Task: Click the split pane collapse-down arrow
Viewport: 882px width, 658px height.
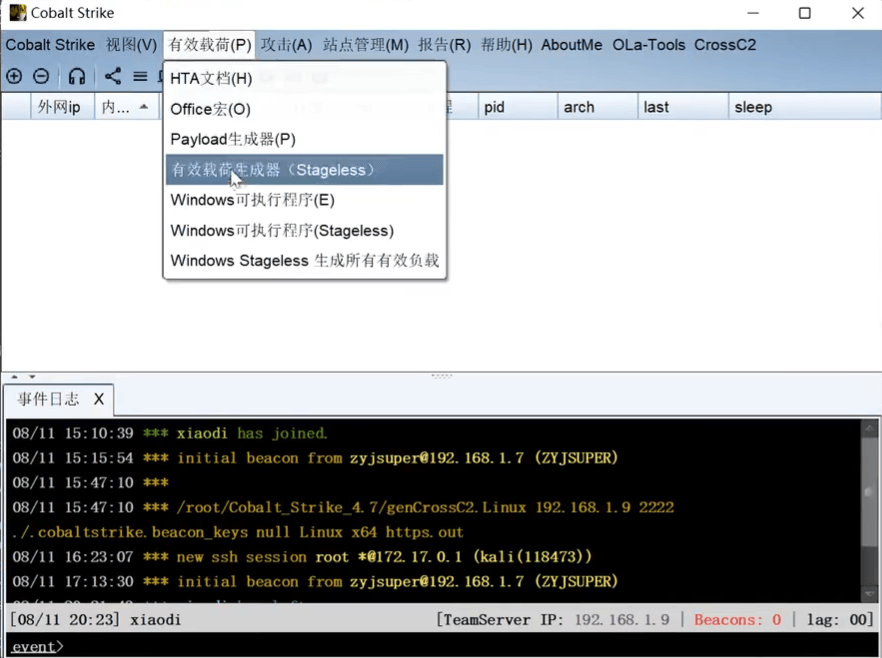Action: [x=32, y=376]
